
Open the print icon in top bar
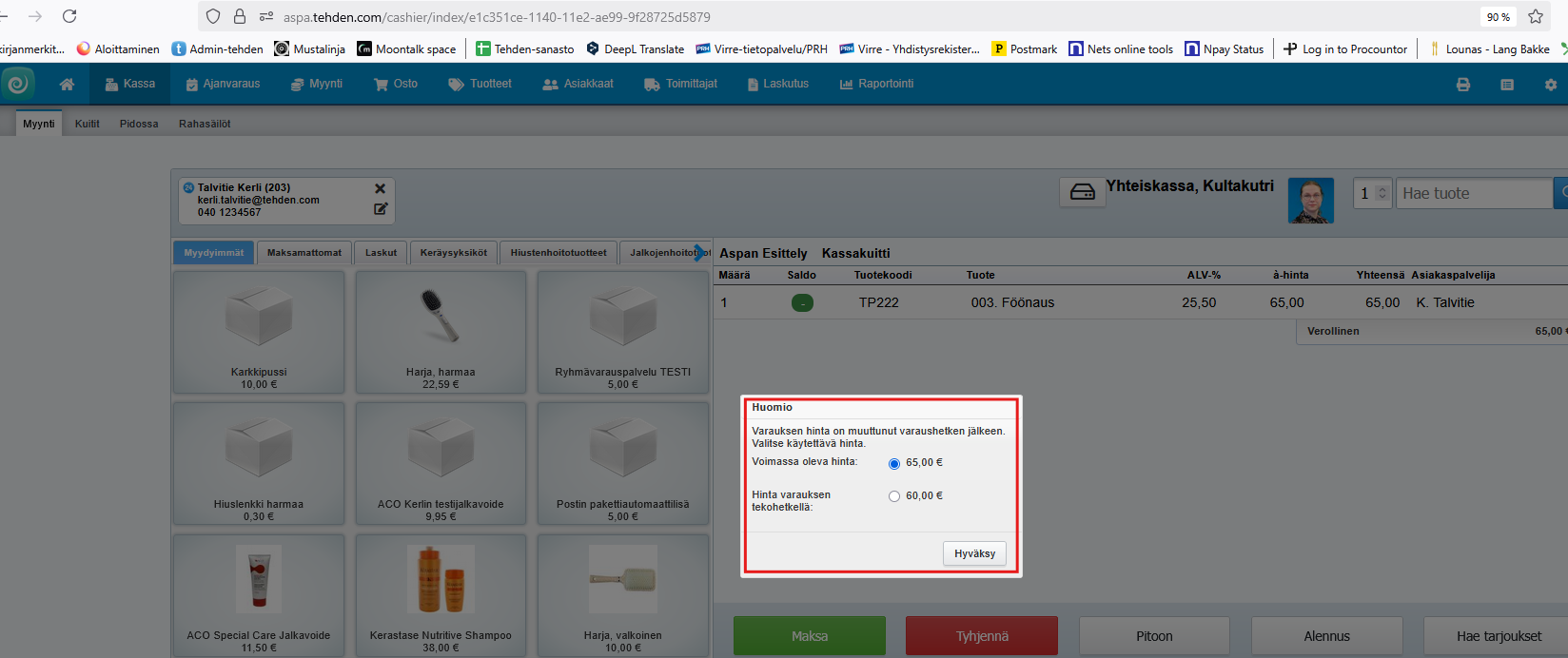click(x=1463, y=85)
